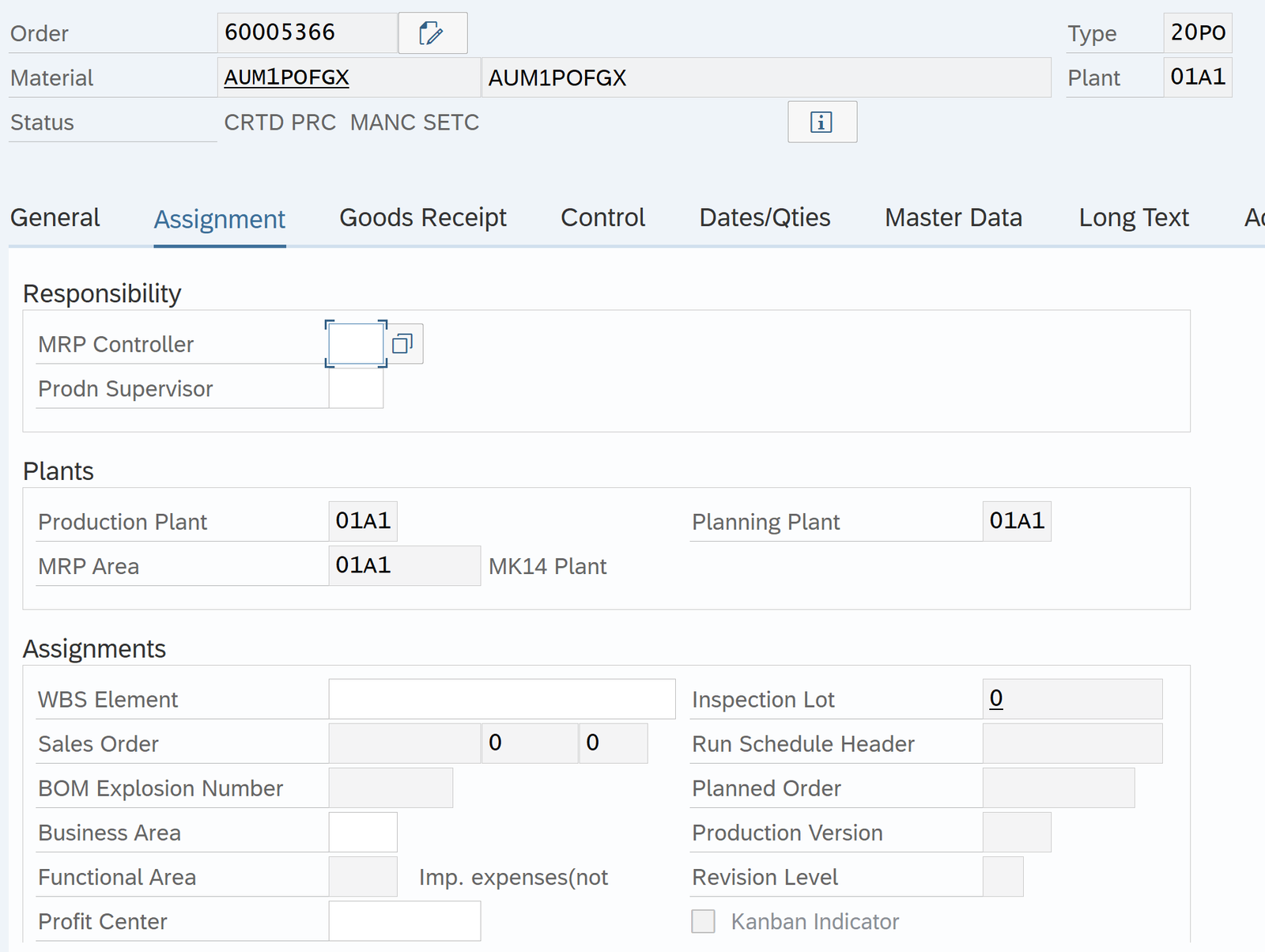Image resolution: width=1265 pixels, height=952 pixels.
Task: Click into the MRP Controller field
Action: 356,344
